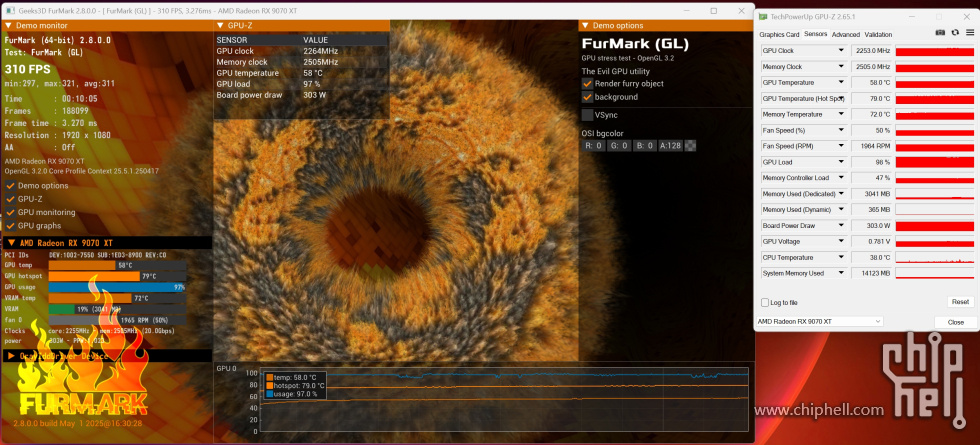Click the FurMark title bar app icon

pyautogui.click(x=9, y=11)
